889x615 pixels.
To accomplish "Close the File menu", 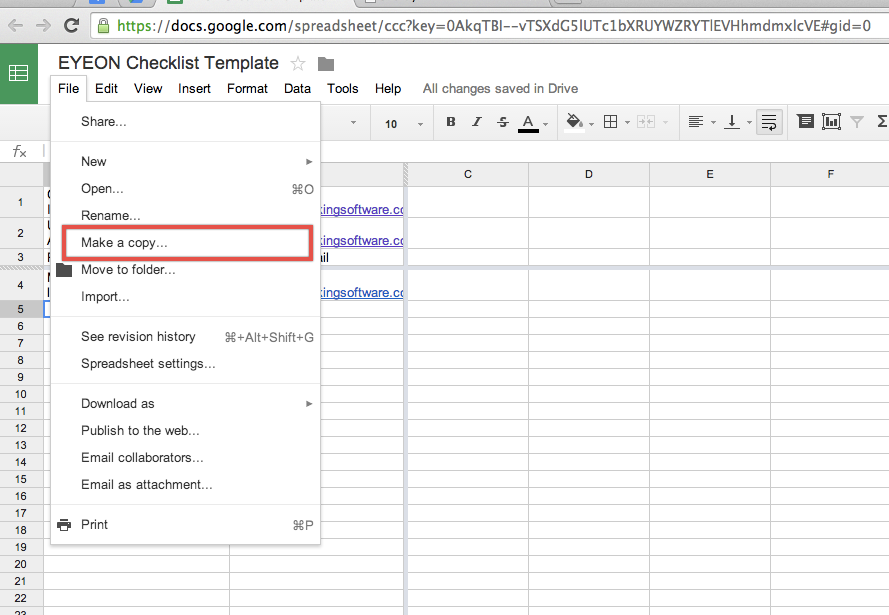I will coord(69,89).
